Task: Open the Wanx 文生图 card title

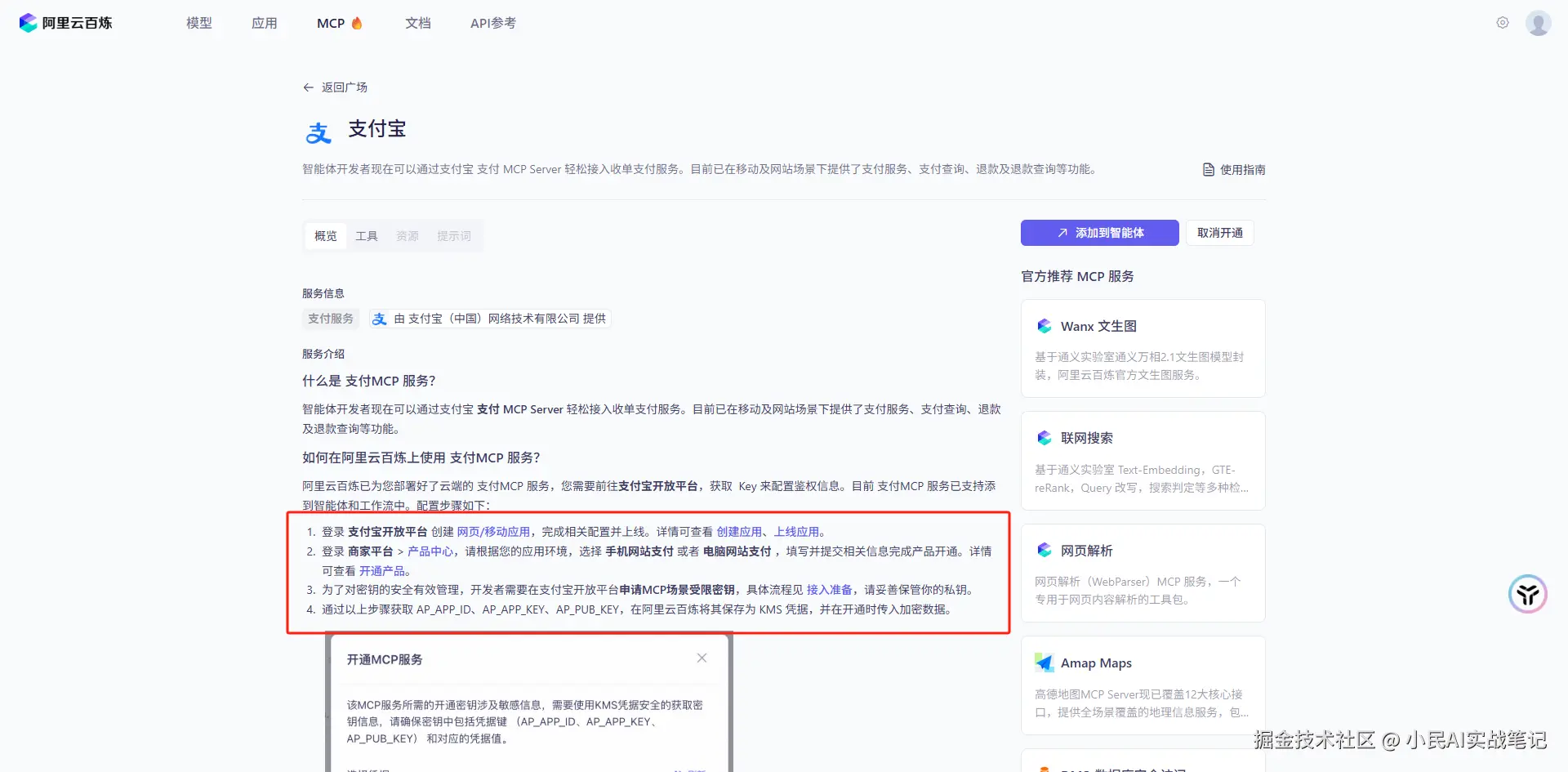Action: [x=1098, y=326]
